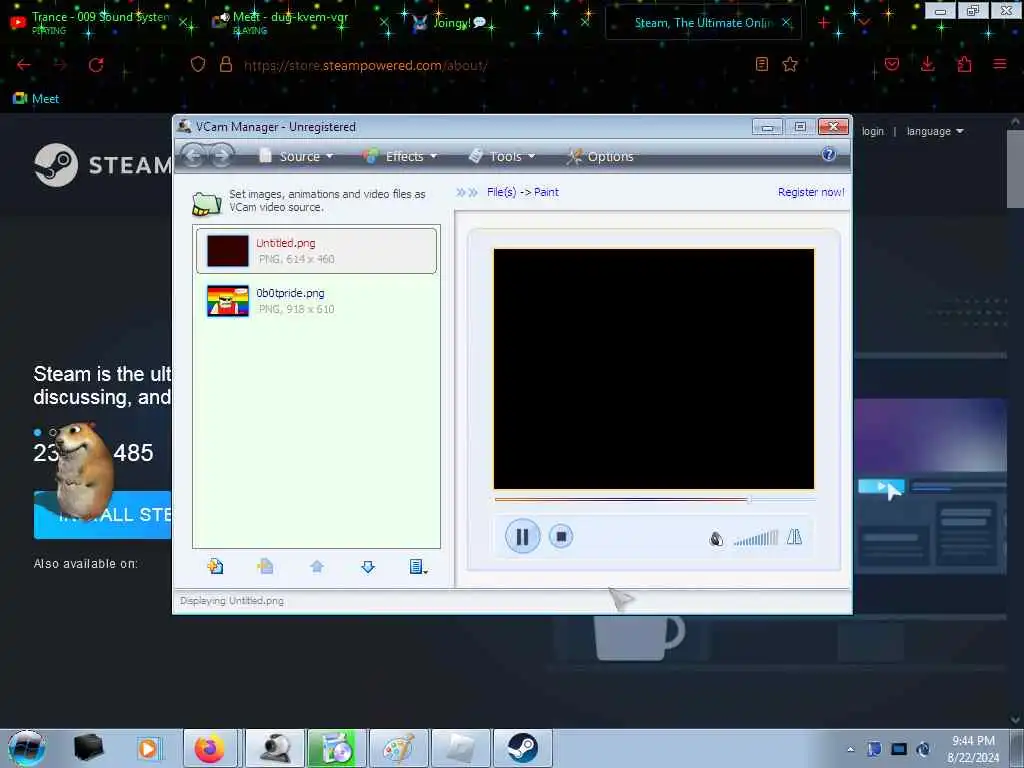
Task: Pause the VCam preview playback
Action: (x=522, y=536)
